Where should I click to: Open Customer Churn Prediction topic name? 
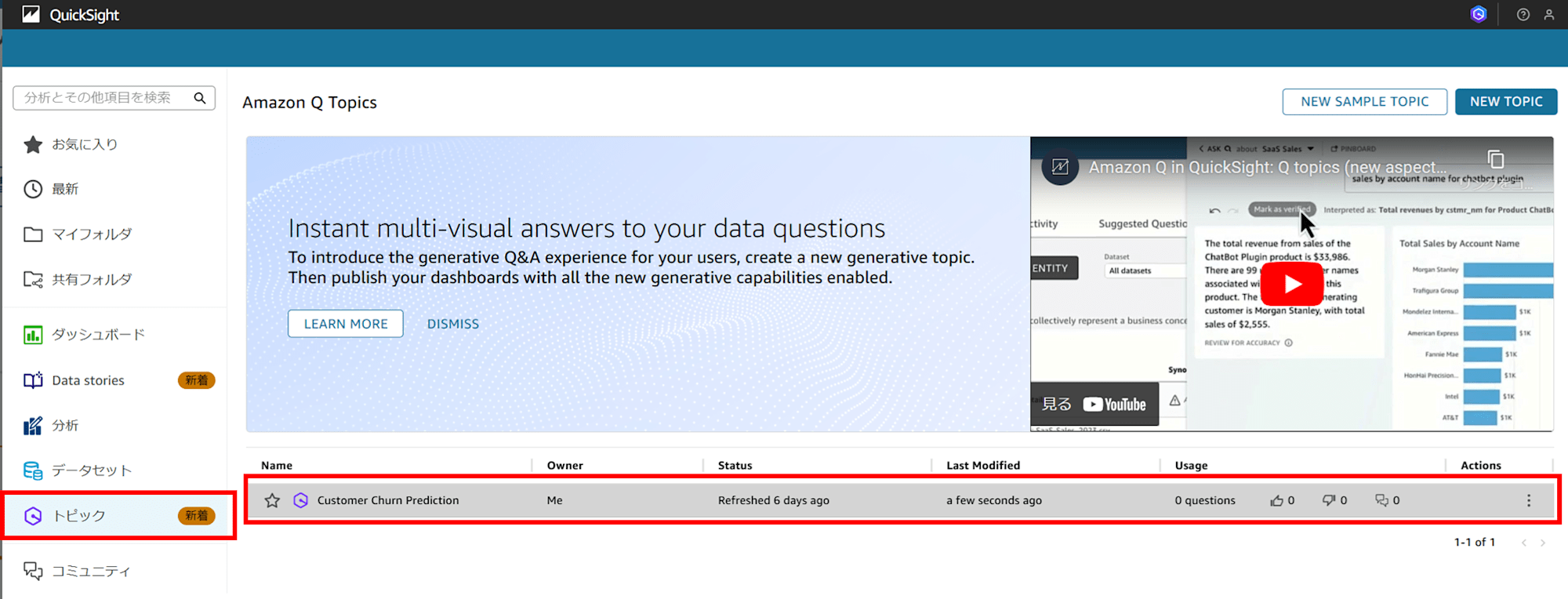pyautogui.click(x=388, y=500)
